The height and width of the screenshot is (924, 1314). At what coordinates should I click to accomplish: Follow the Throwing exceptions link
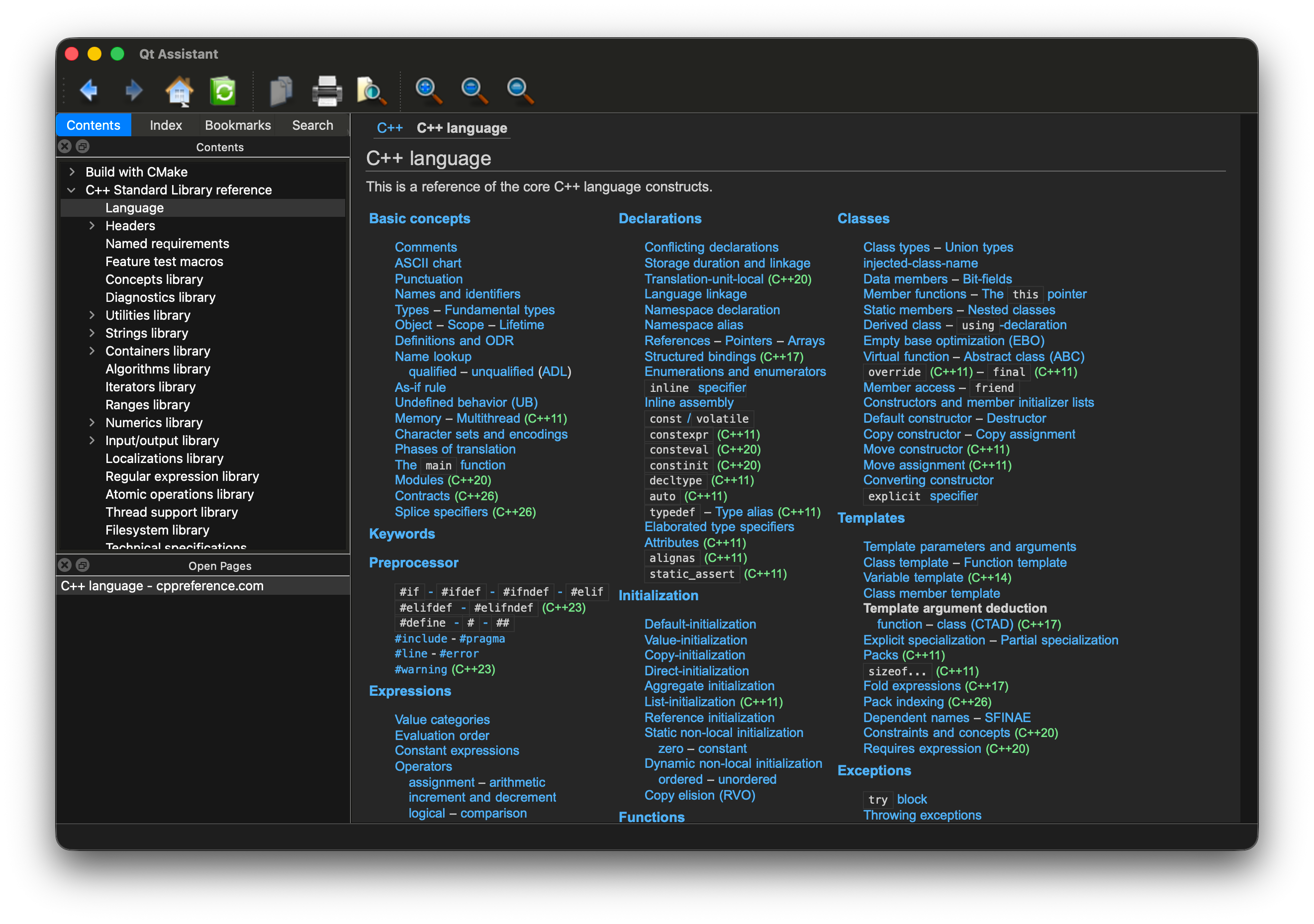tap(922, 815)
